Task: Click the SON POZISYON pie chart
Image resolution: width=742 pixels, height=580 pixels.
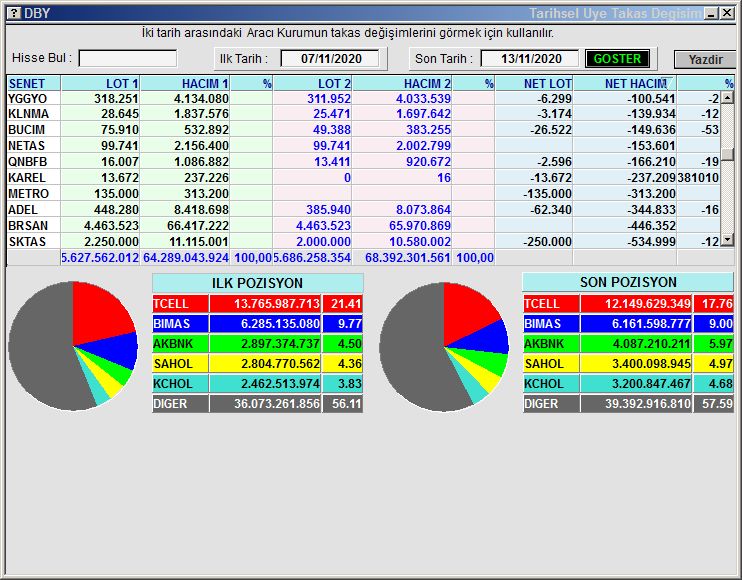Action: coord(444,347)
